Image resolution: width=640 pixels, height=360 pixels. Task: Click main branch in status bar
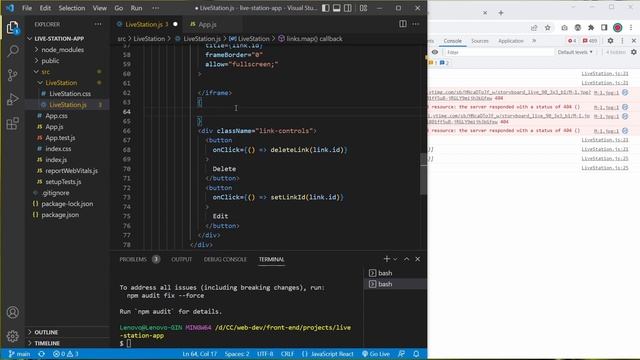click(20, 354)
